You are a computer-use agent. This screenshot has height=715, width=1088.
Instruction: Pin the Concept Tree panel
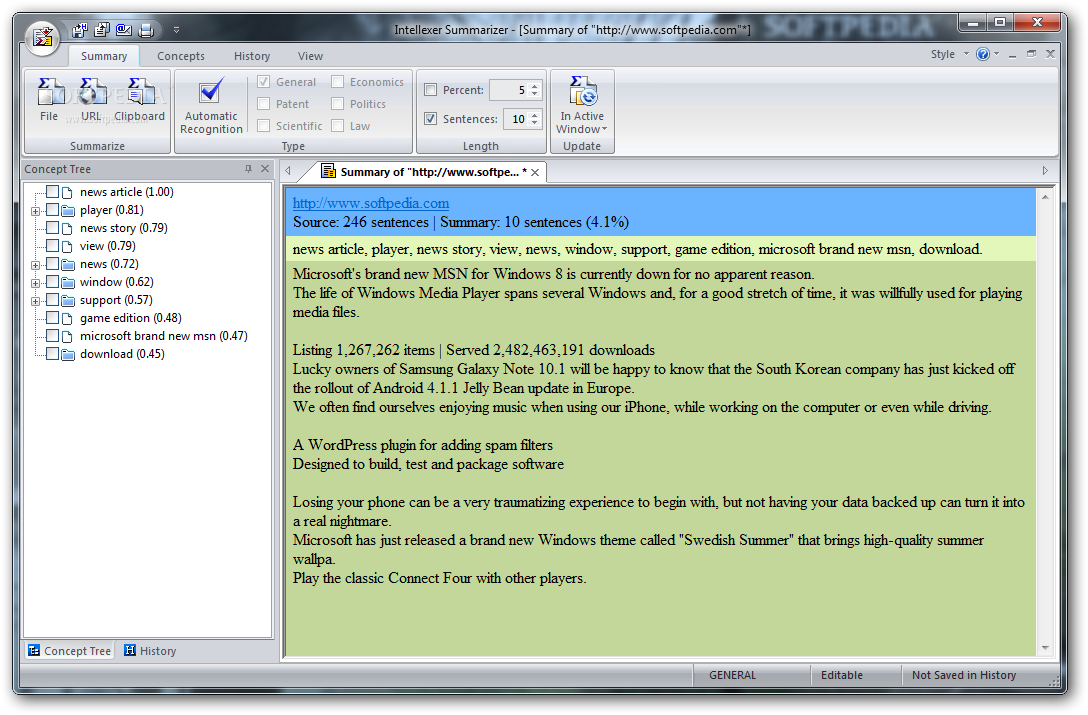click(x=248, y=169)
